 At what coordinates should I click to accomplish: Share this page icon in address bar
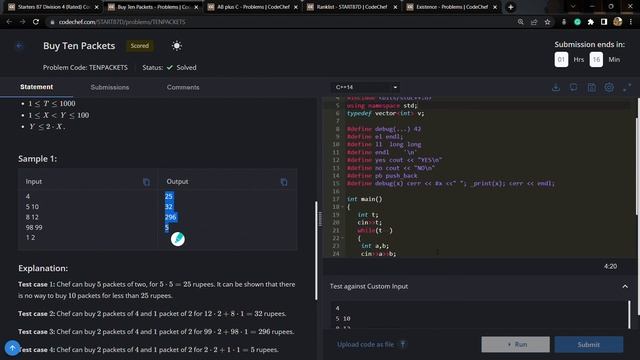pos(534,22)
